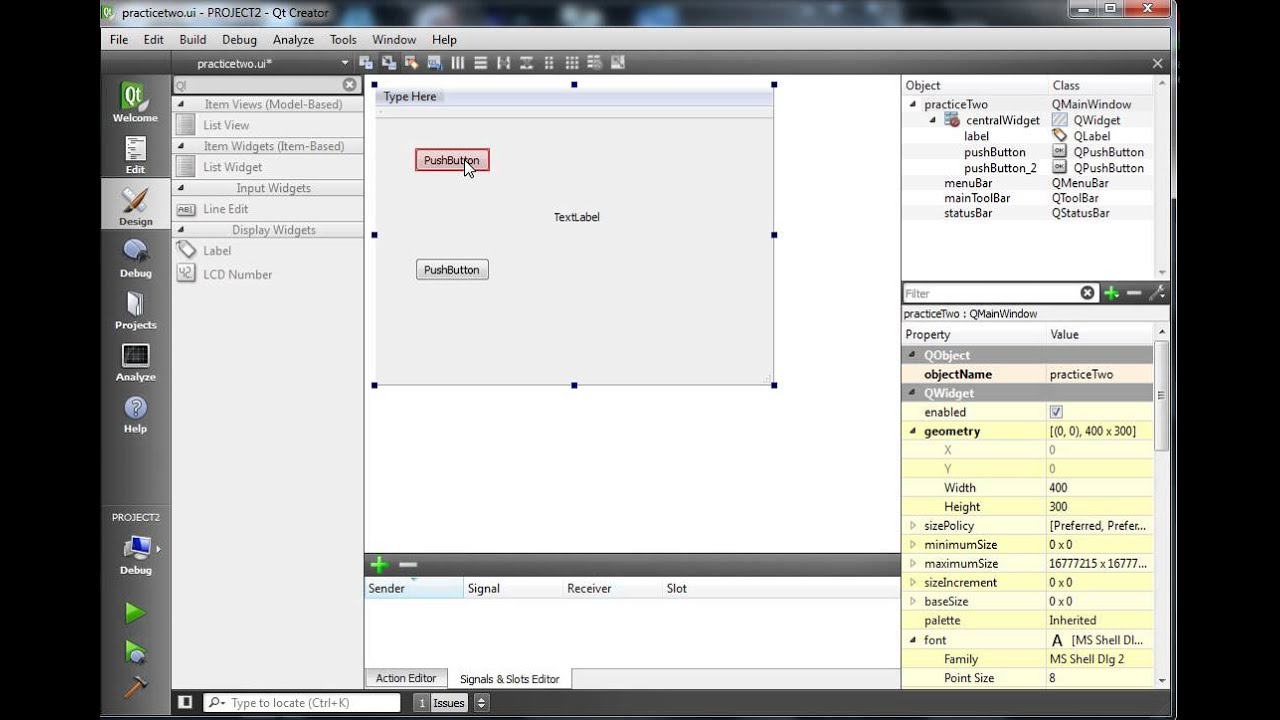The height and width of the screenshot is (720, 1280).
Task: Select the Design mode icon
Action: click(135, 207)
